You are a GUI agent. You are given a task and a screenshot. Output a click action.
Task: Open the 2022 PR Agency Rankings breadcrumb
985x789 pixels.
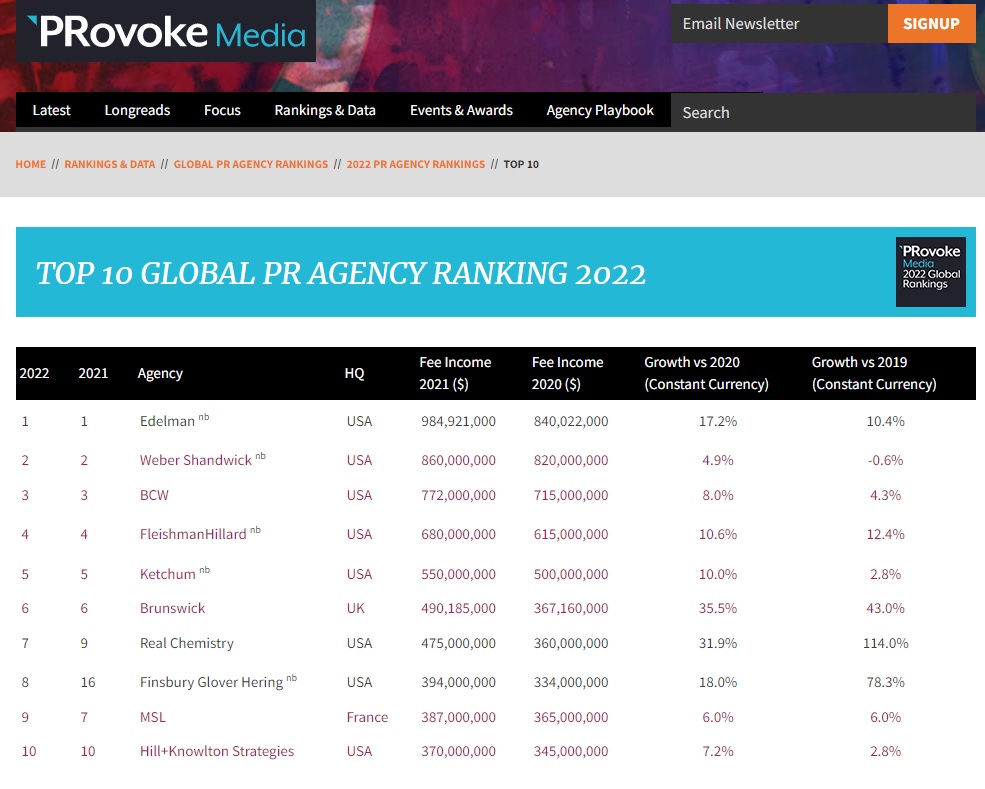(x=415, y=164)
